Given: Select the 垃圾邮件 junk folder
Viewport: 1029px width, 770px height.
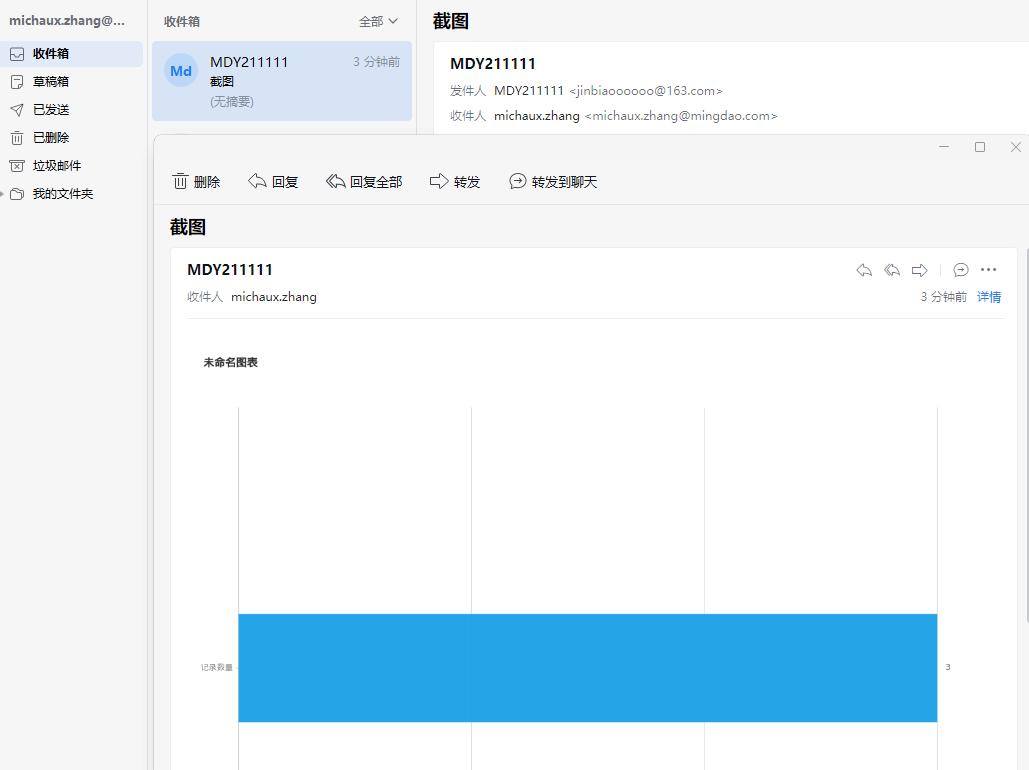Looking at the screenshot, I should (x=57, y=166).
